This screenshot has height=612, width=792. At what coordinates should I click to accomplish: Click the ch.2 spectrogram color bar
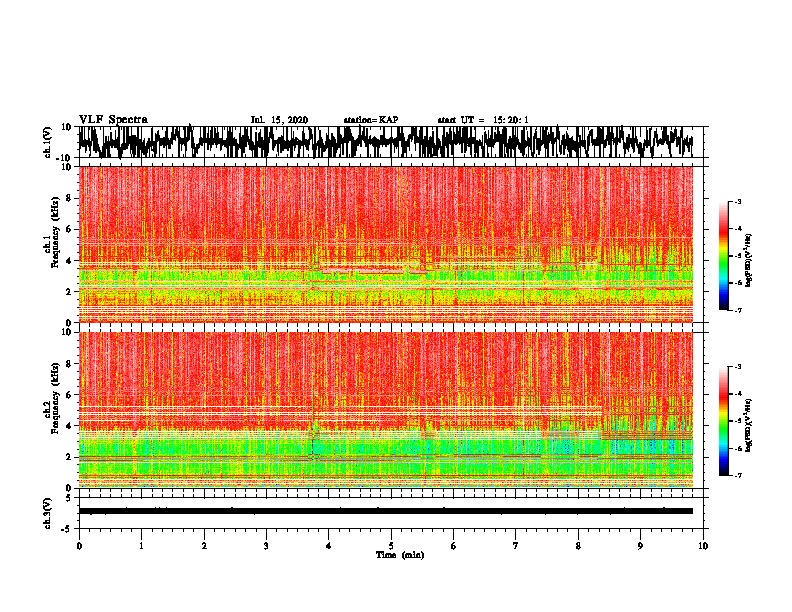724,421
